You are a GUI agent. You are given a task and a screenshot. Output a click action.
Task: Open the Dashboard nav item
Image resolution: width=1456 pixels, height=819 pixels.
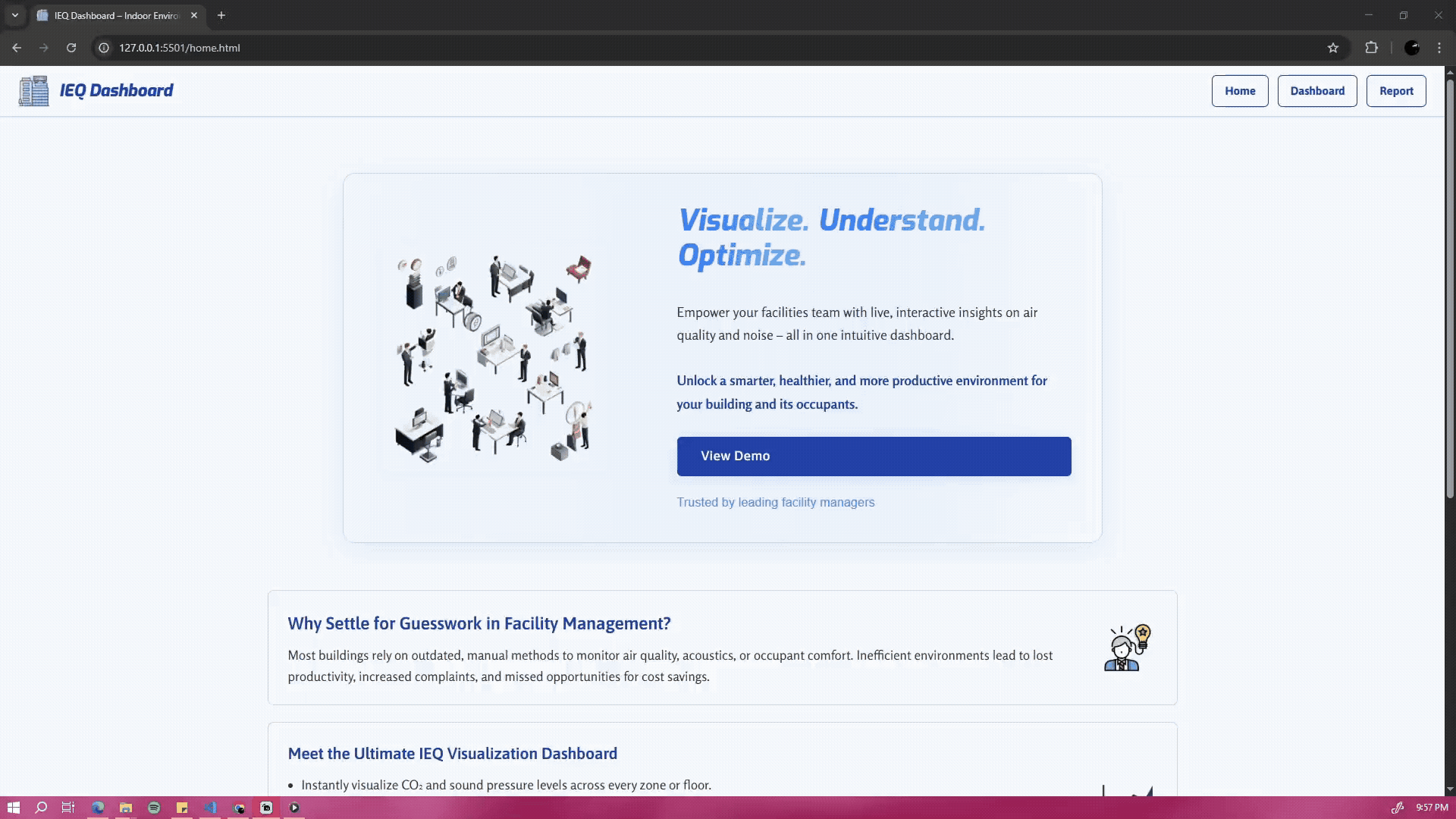click(x=1316, y=91)
